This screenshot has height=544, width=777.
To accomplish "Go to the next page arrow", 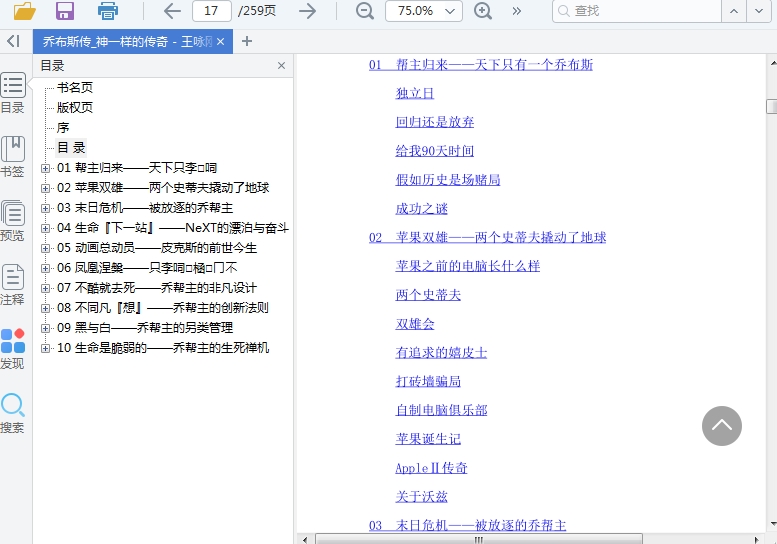I will [x=307, y=11].
